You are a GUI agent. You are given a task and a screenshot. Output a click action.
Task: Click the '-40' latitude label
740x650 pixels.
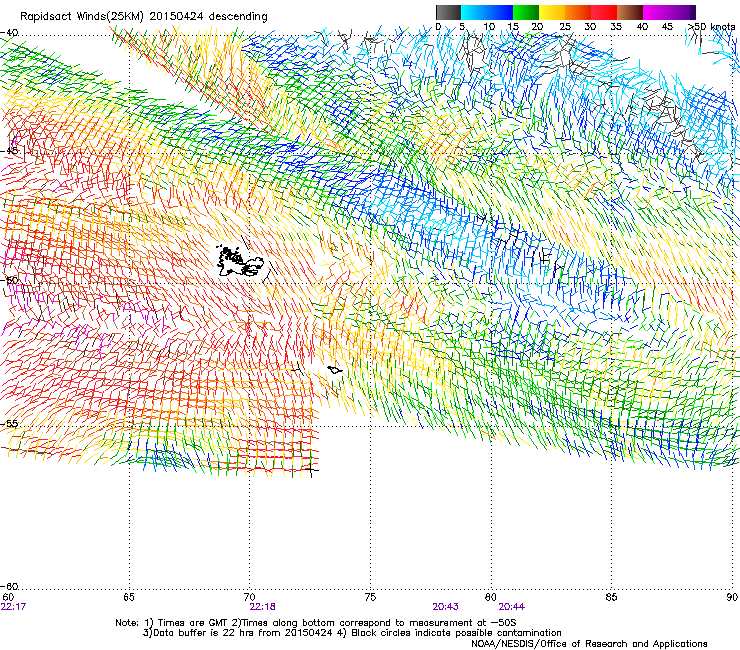(9, 33)
